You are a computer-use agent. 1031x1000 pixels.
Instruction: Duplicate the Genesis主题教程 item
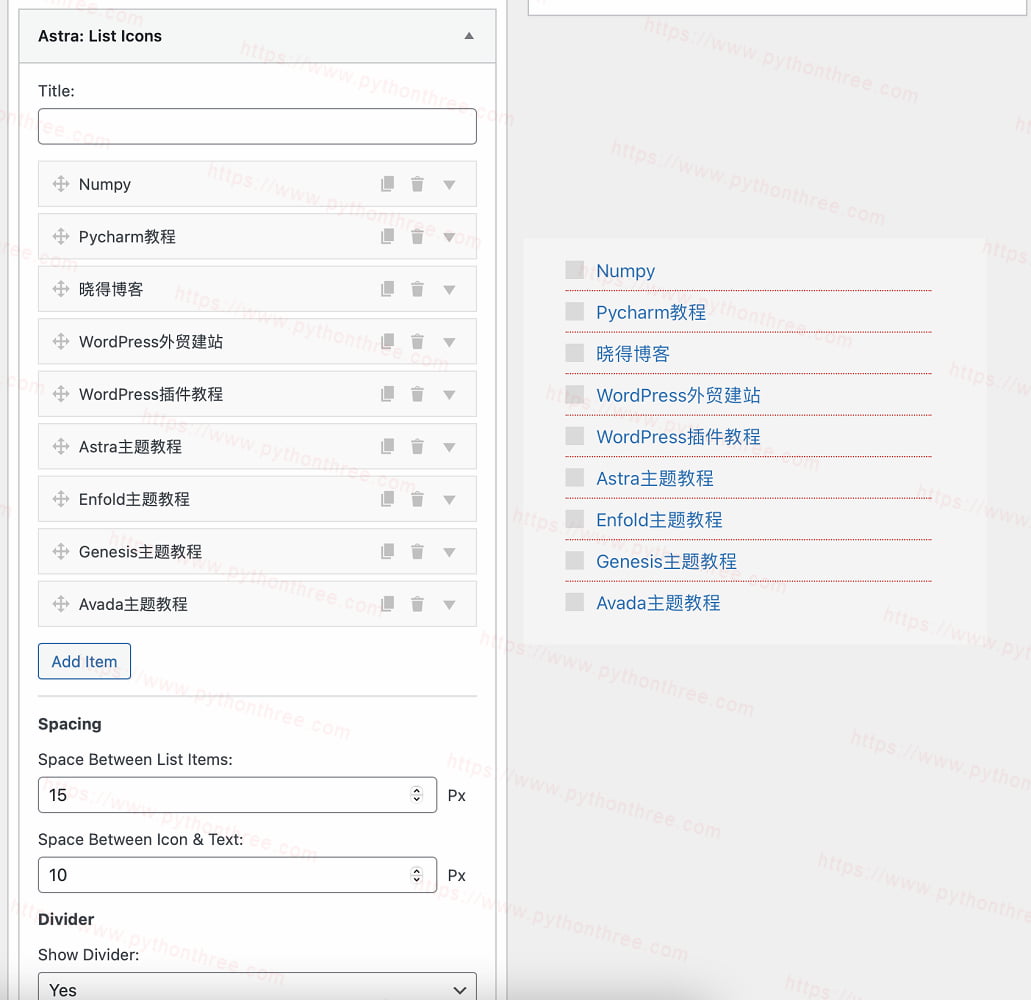(x=388, y=551)
